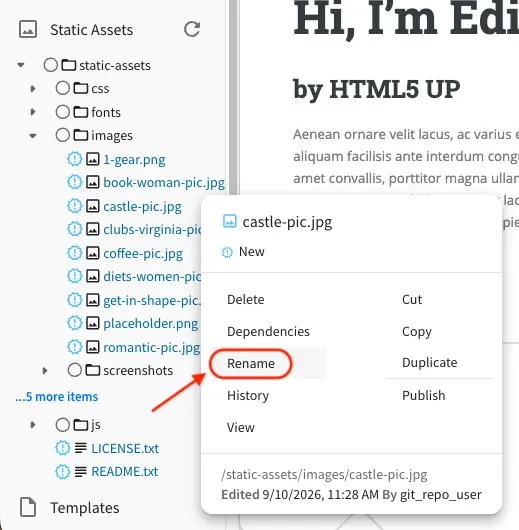Expand the fonts folder arrow
The width and height of the screenshot is (519, 530).
pos(33,112)
